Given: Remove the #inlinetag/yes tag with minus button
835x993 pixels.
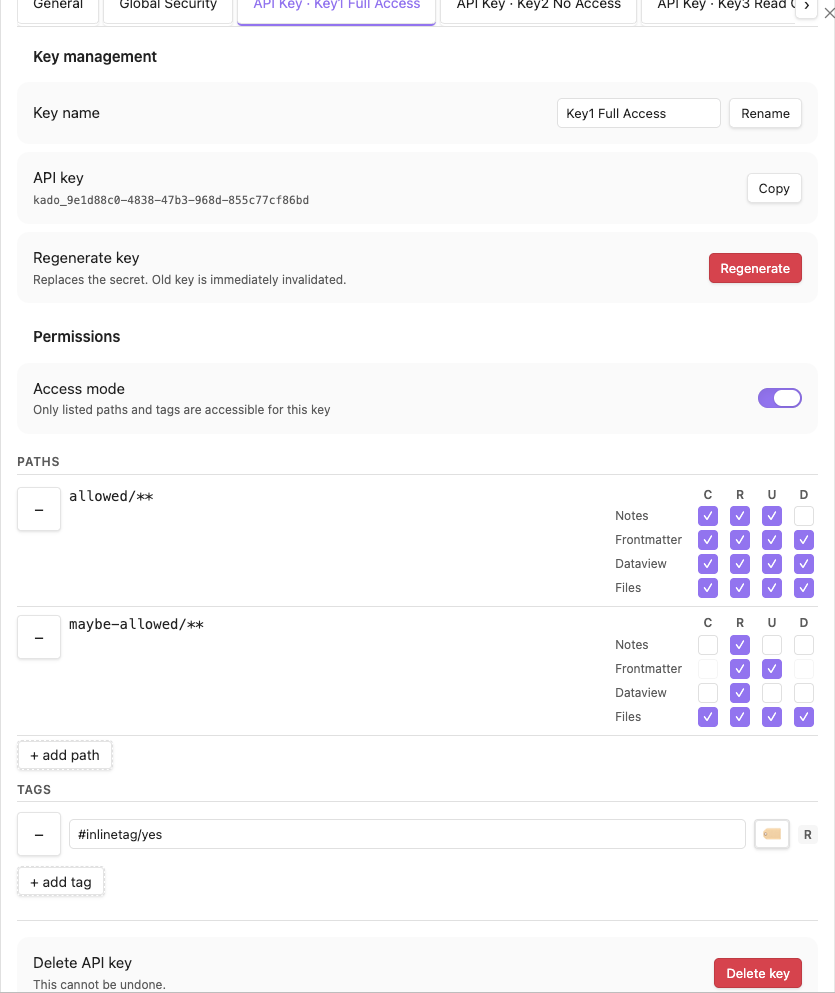Looking at the screenshot, I should click(39, 834).
